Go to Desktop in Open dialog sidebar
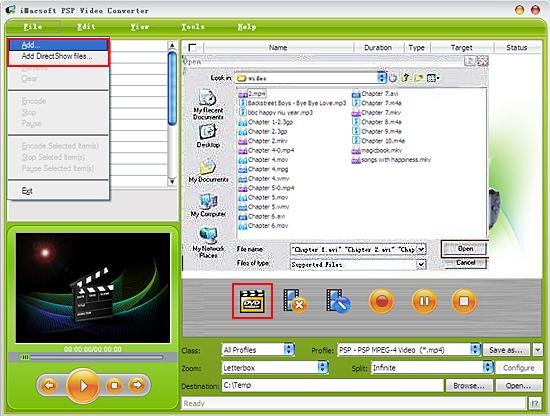This screenshot has width=550, height=416. point(208,136)
